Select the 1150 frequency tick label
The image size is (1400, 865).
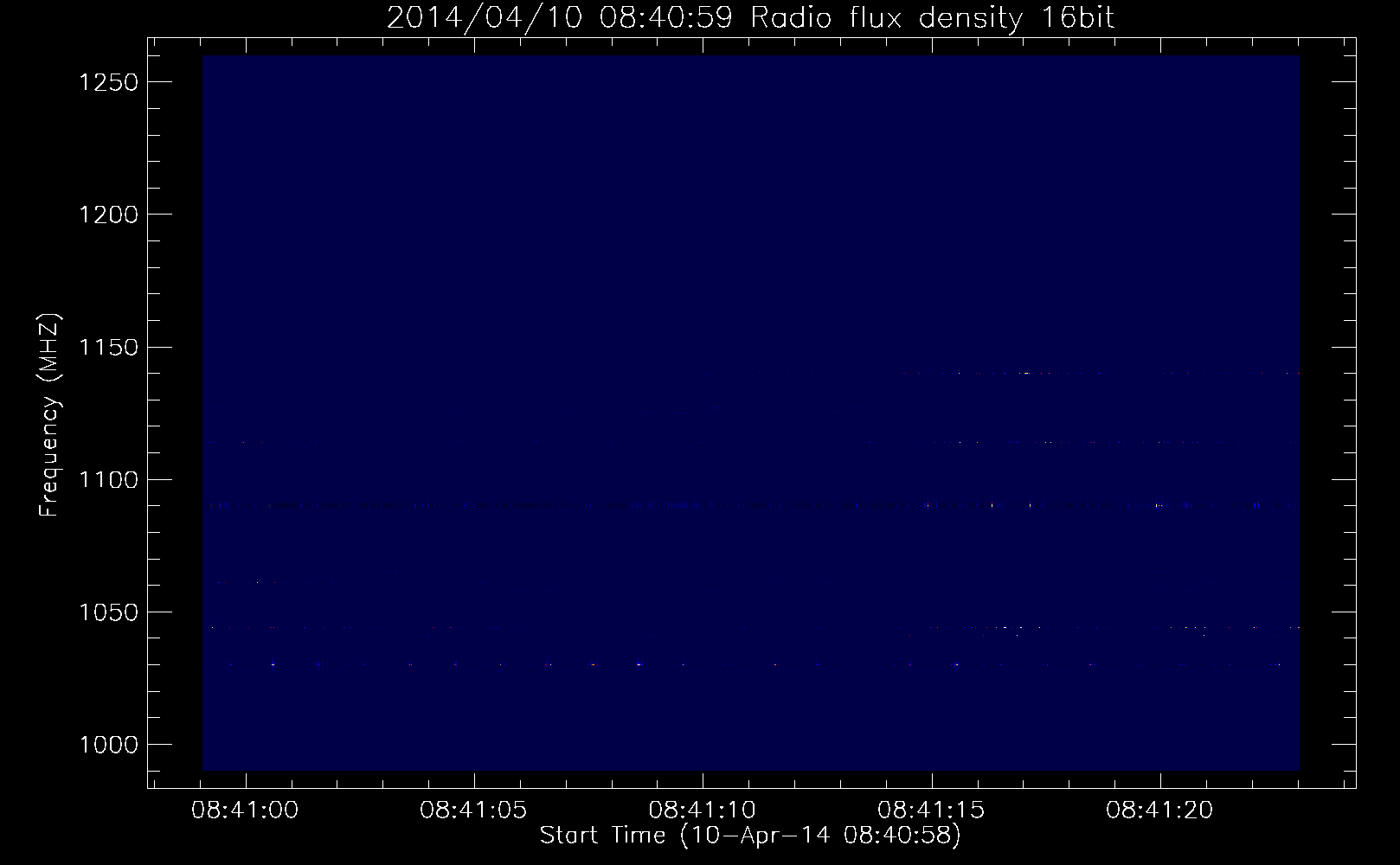[109, 348]
